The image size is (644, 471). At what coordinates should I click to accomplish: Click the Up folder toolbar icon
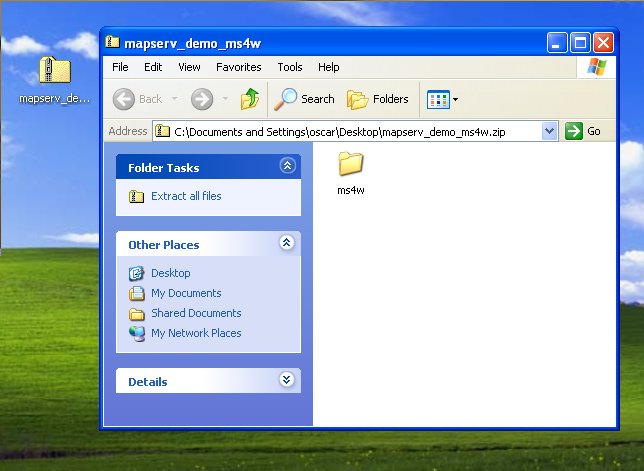(250, 99)
